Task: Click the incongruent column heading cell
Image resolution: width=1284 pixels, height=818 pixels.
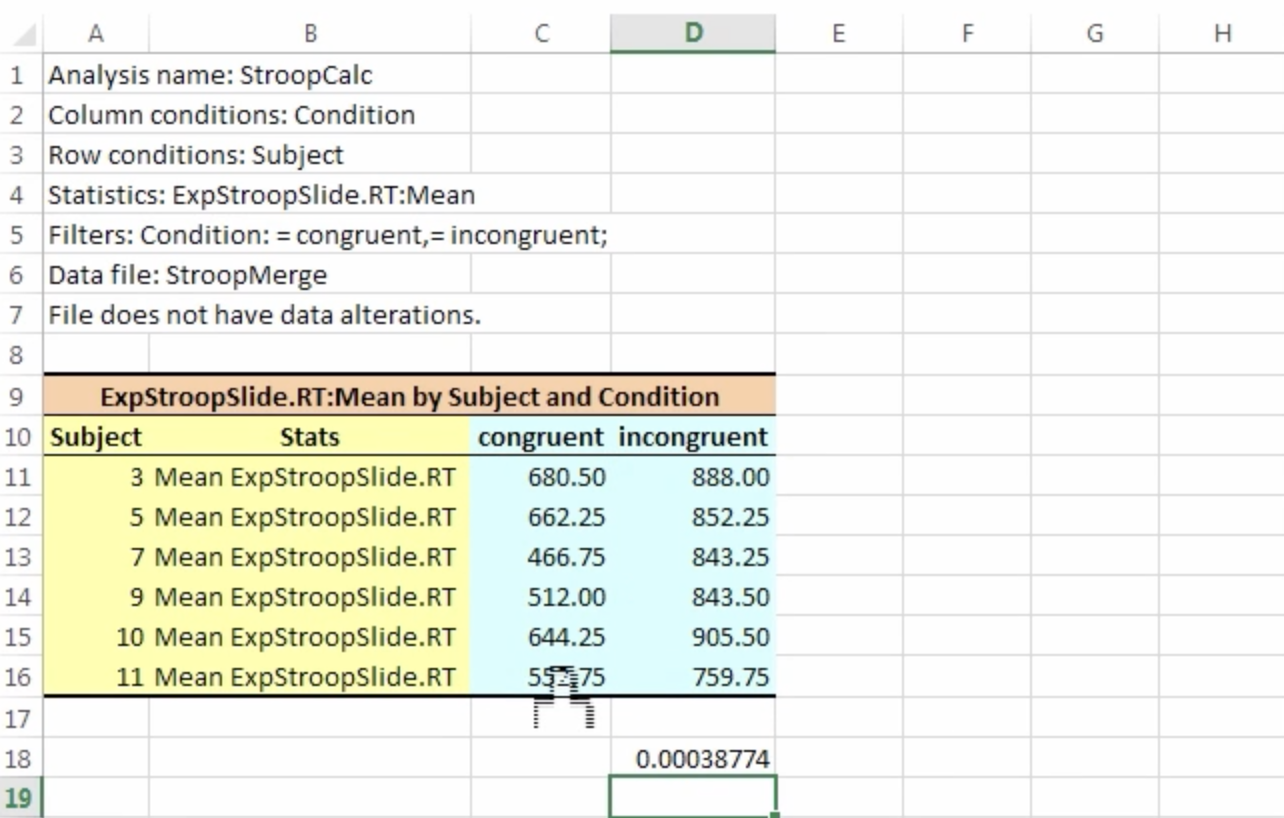Action: [693, 437]
